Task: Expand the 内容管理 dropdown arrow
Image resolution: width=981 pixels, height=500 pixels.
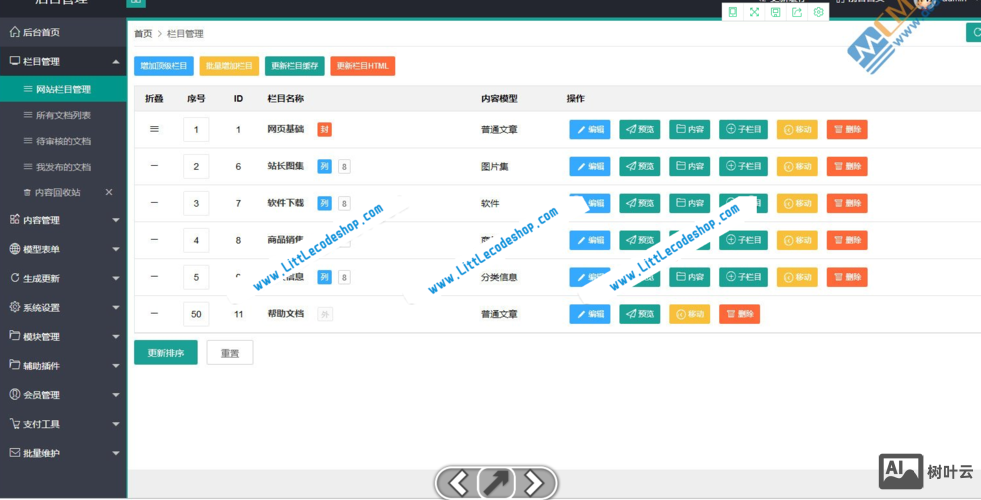Action: (116, 220)
